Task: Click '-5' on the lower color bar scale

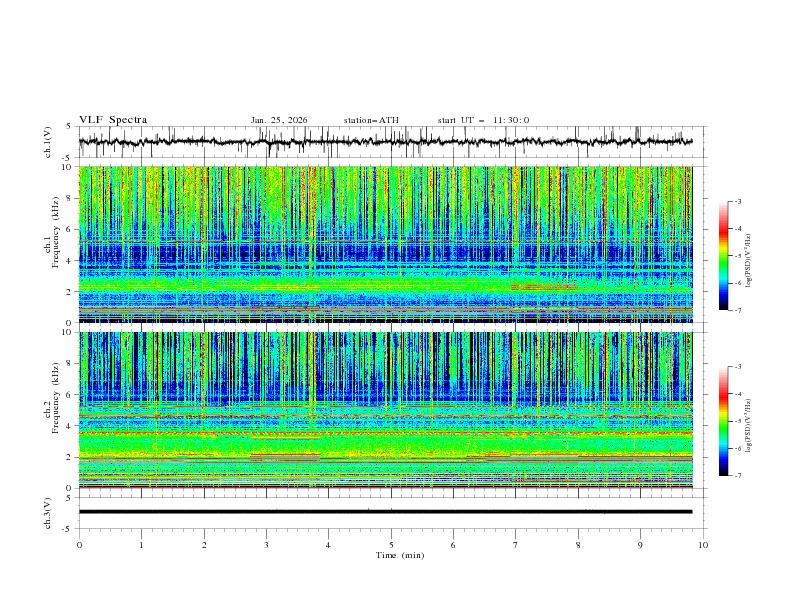Action: (737, 421)
